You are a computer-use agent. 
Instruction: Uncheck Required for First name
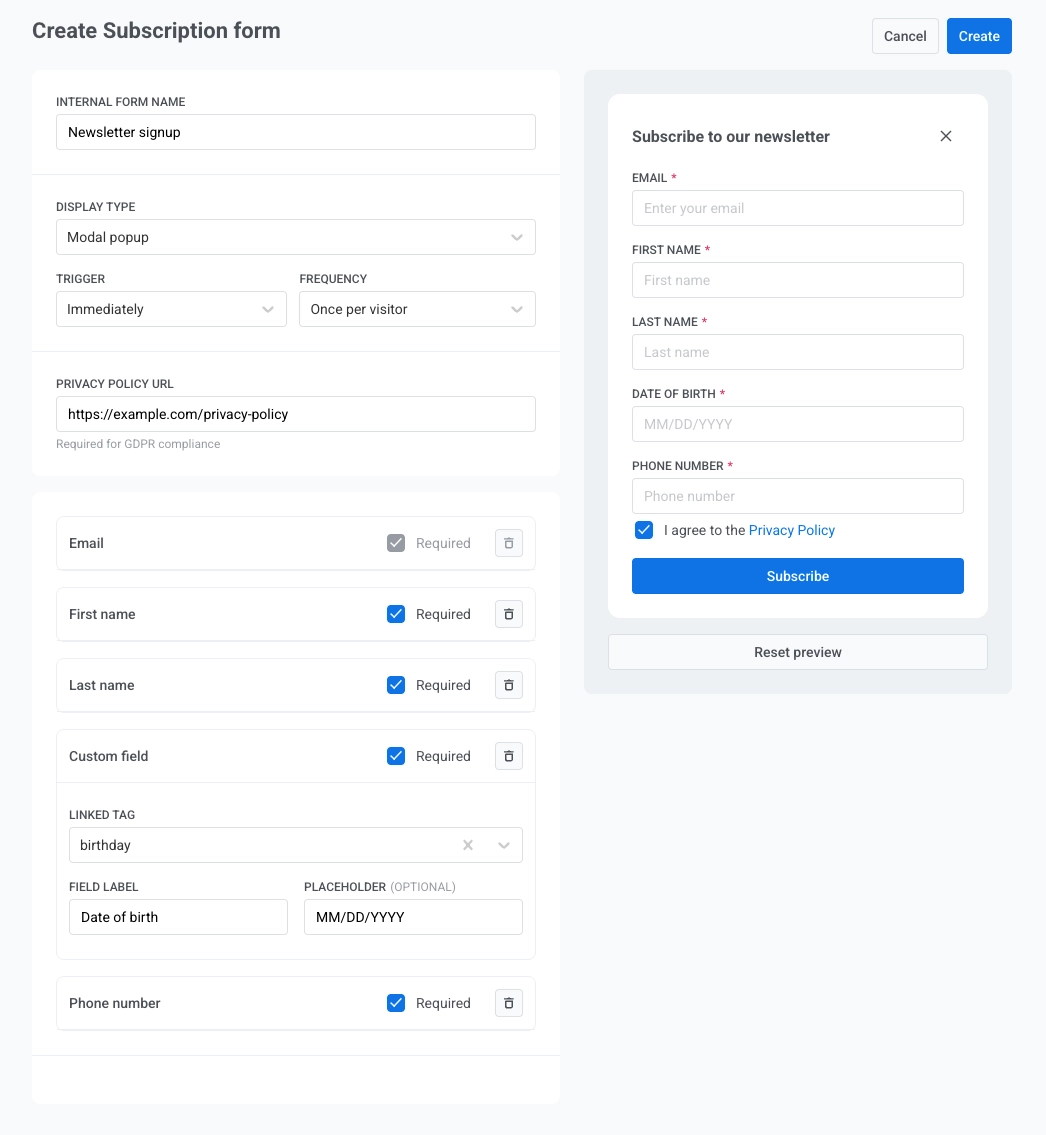click(396, 614)
